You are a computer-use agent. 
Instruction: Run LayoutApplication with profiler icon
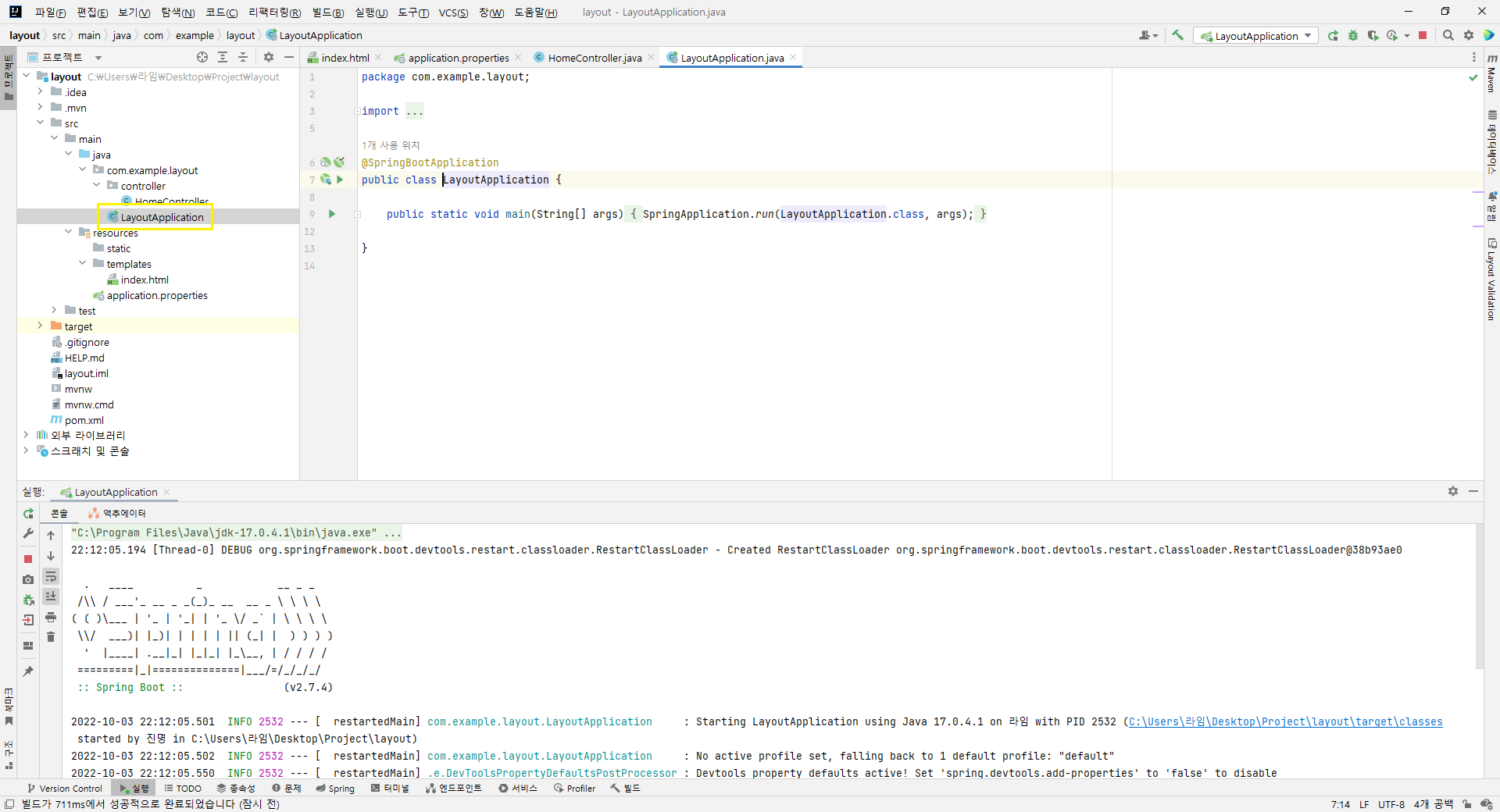click(1392, 35)
